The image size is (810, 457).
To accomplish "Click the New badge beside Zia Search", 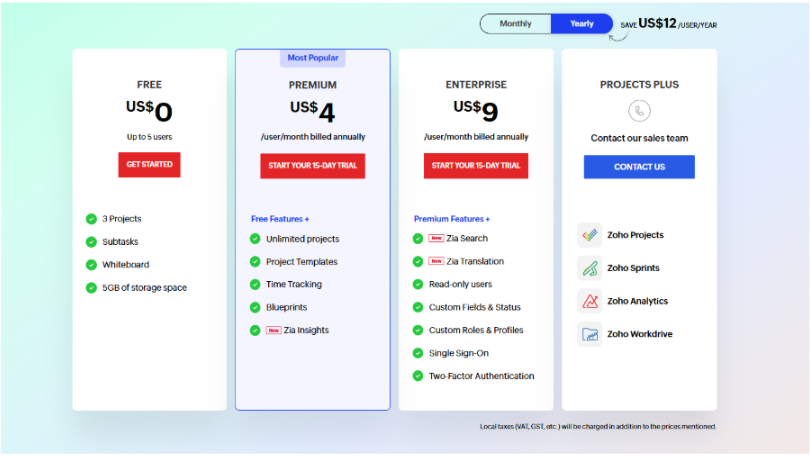I will (436, 238).
